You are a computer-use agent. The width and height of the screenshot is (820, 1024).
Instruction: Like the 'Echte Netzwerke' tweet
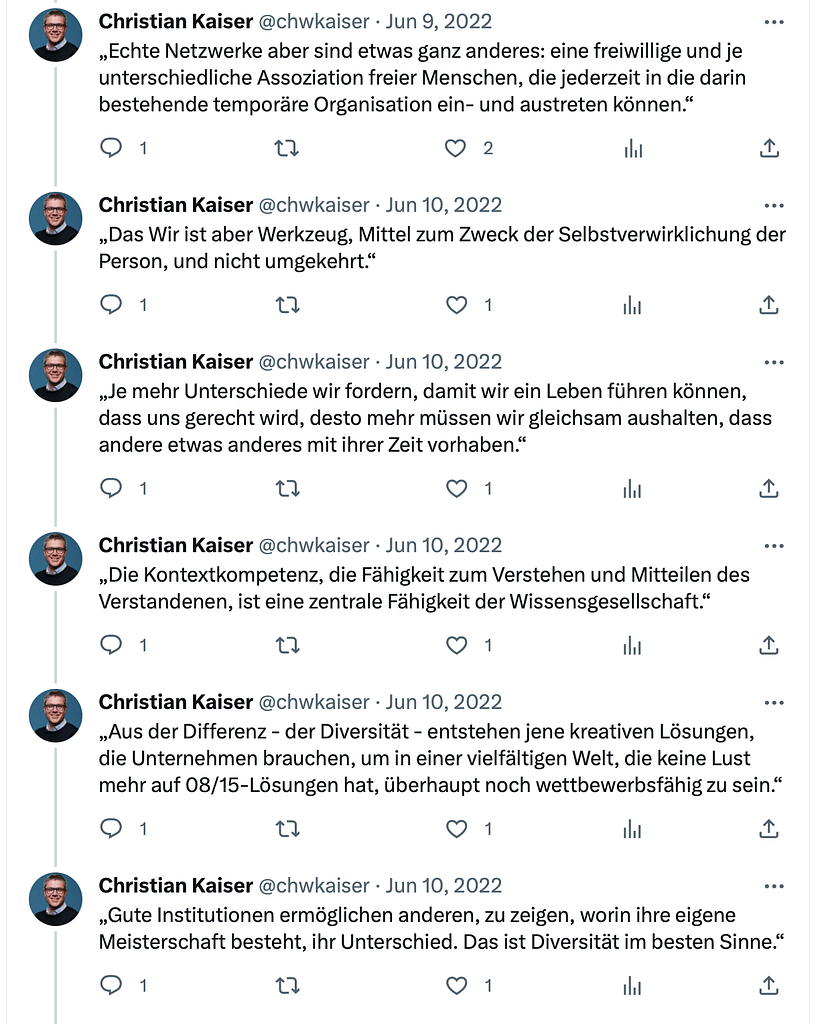456,148
